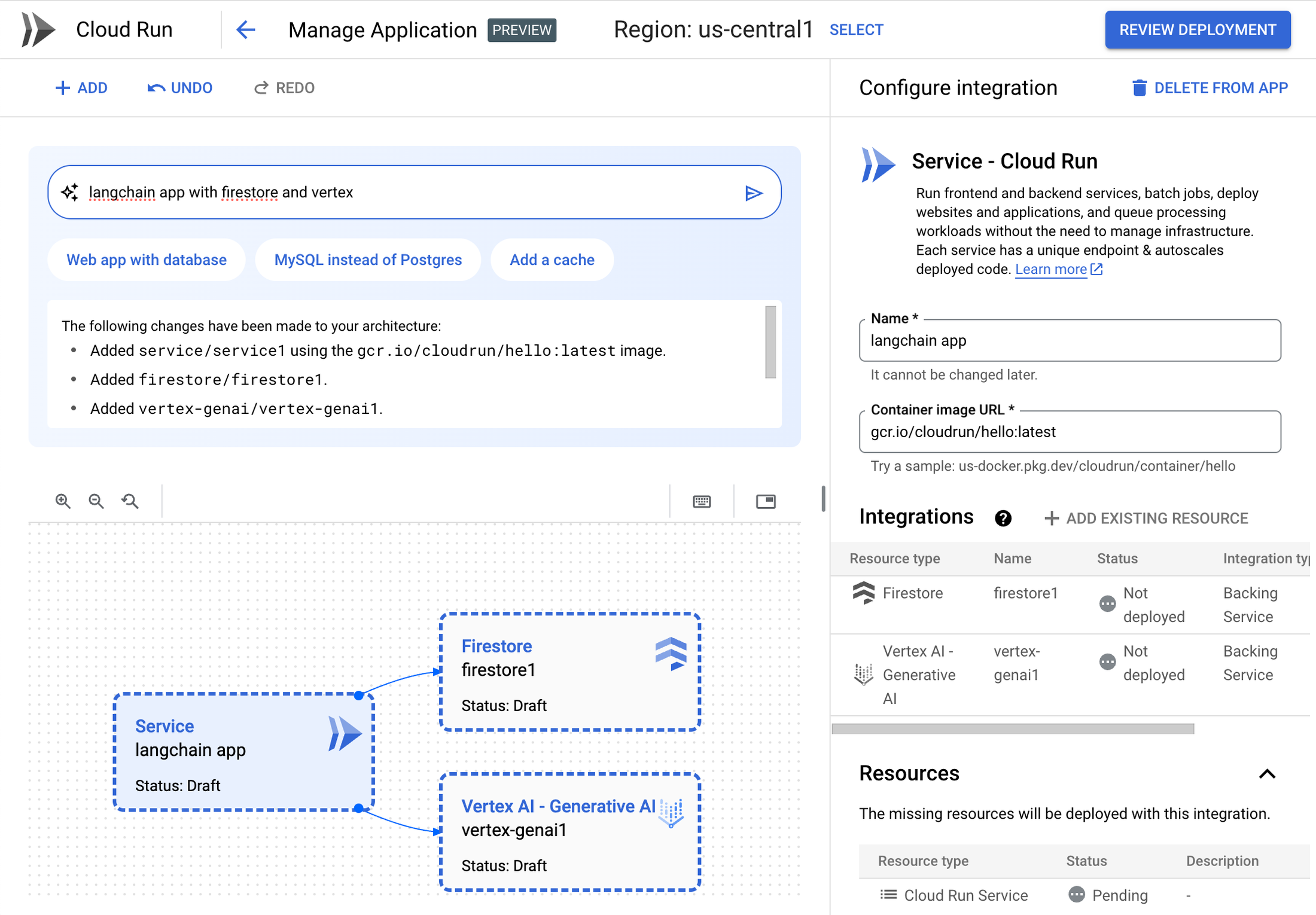Screen dimensions: 1316x915
Task: Click the Firestore node icon on canvas
Action: click(x=671, y=654)
